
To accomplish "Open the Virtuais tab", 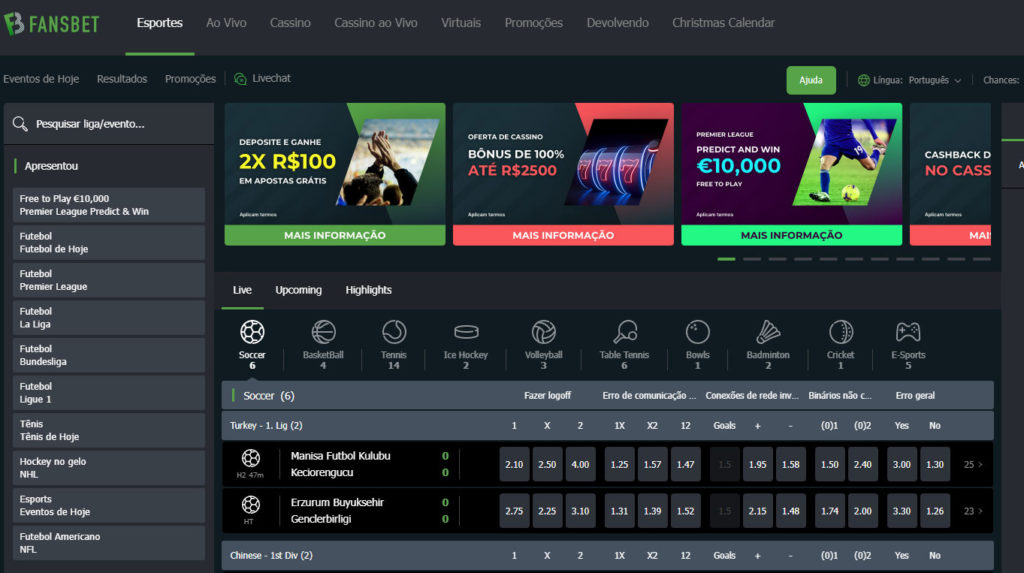I will click(460, 23).
